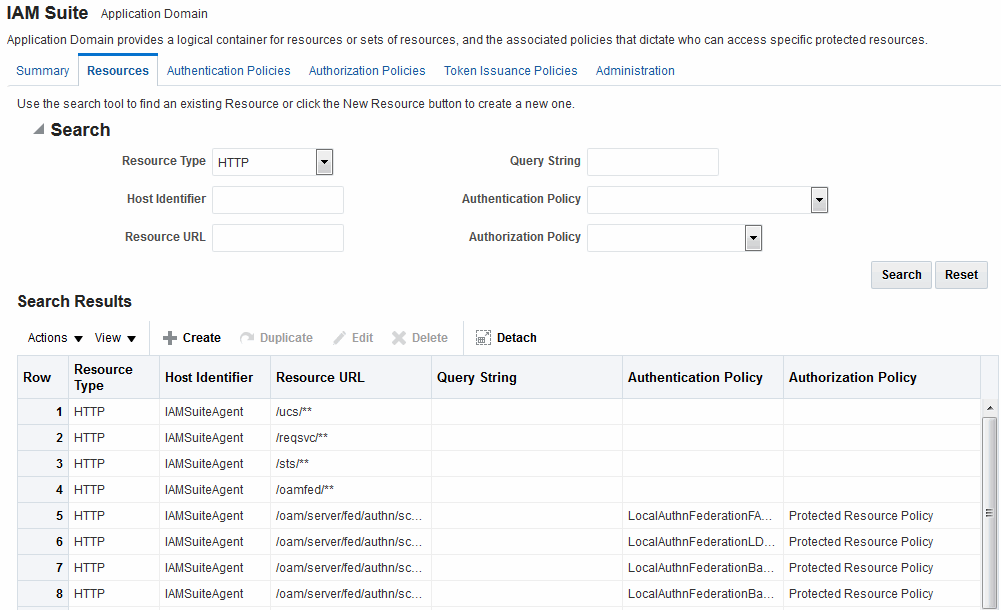Open the Actions menu

coord(55,338)
